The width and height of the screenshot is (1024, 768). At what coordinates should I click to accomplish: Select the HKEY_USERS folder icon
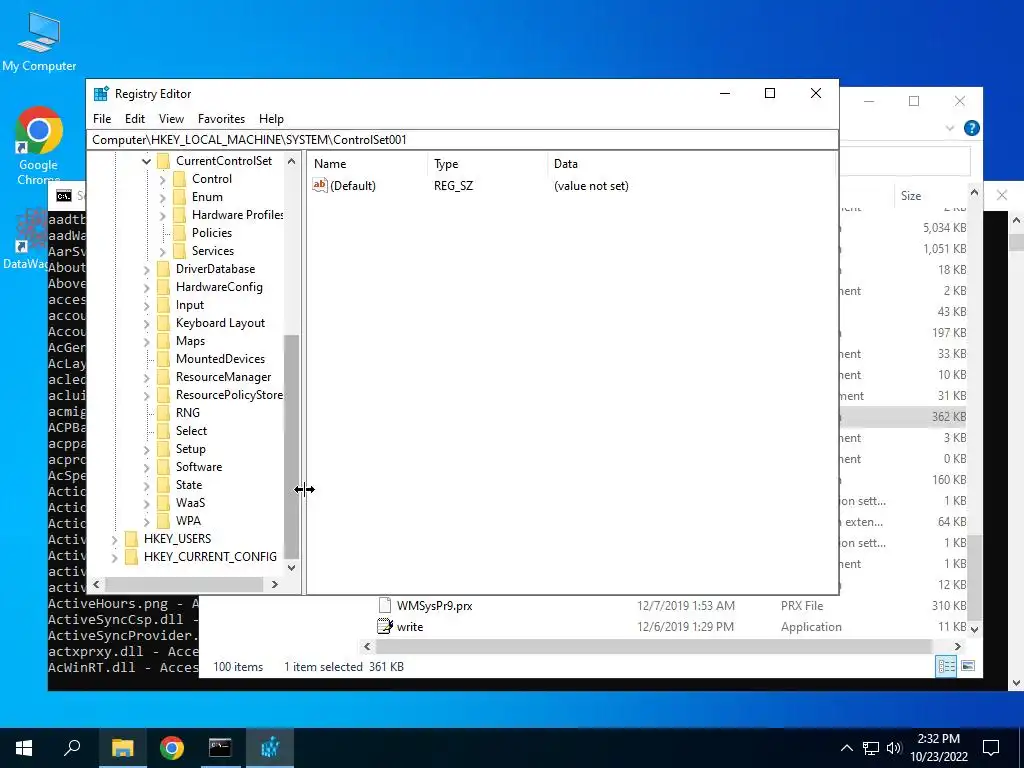click(x=131, y=539)
